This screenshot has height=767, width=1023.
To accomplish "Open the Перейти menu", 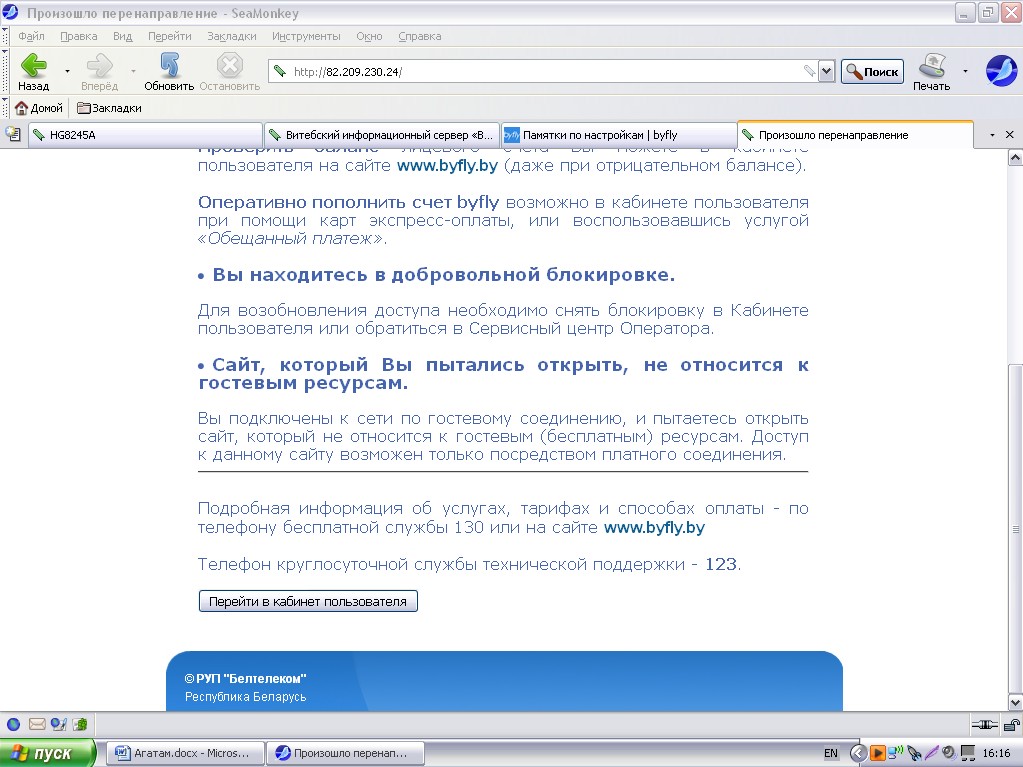I will [170, 36].
